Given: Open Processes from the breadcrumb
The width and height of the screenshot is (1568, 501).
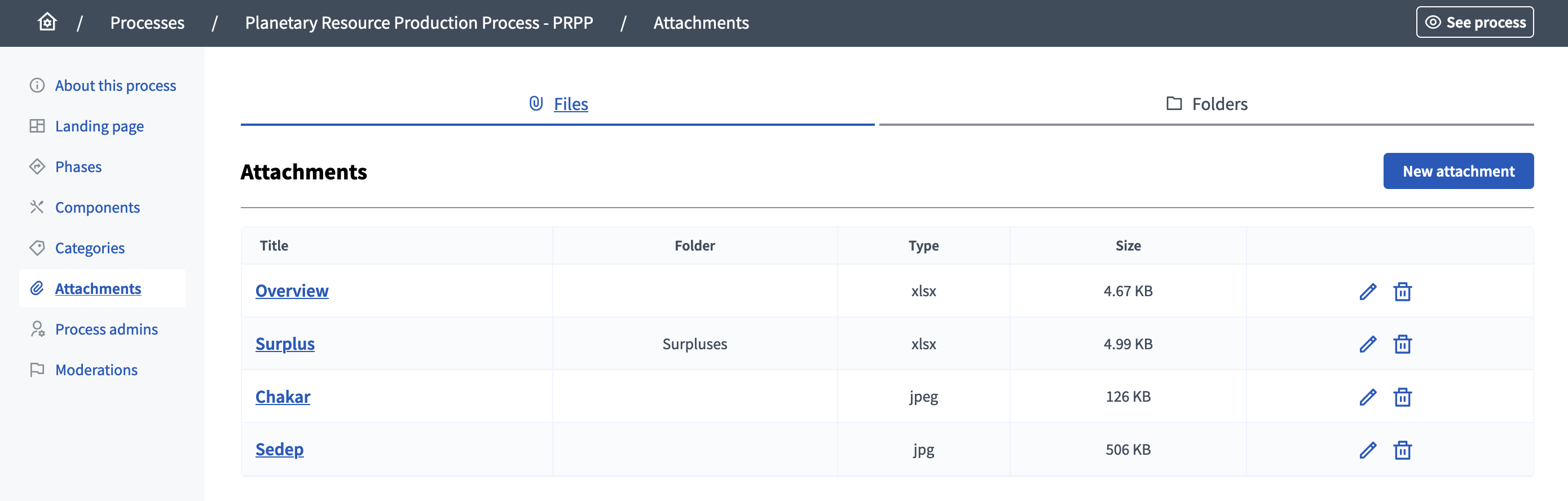Looking at the screenshot, I should click(147, 23).
